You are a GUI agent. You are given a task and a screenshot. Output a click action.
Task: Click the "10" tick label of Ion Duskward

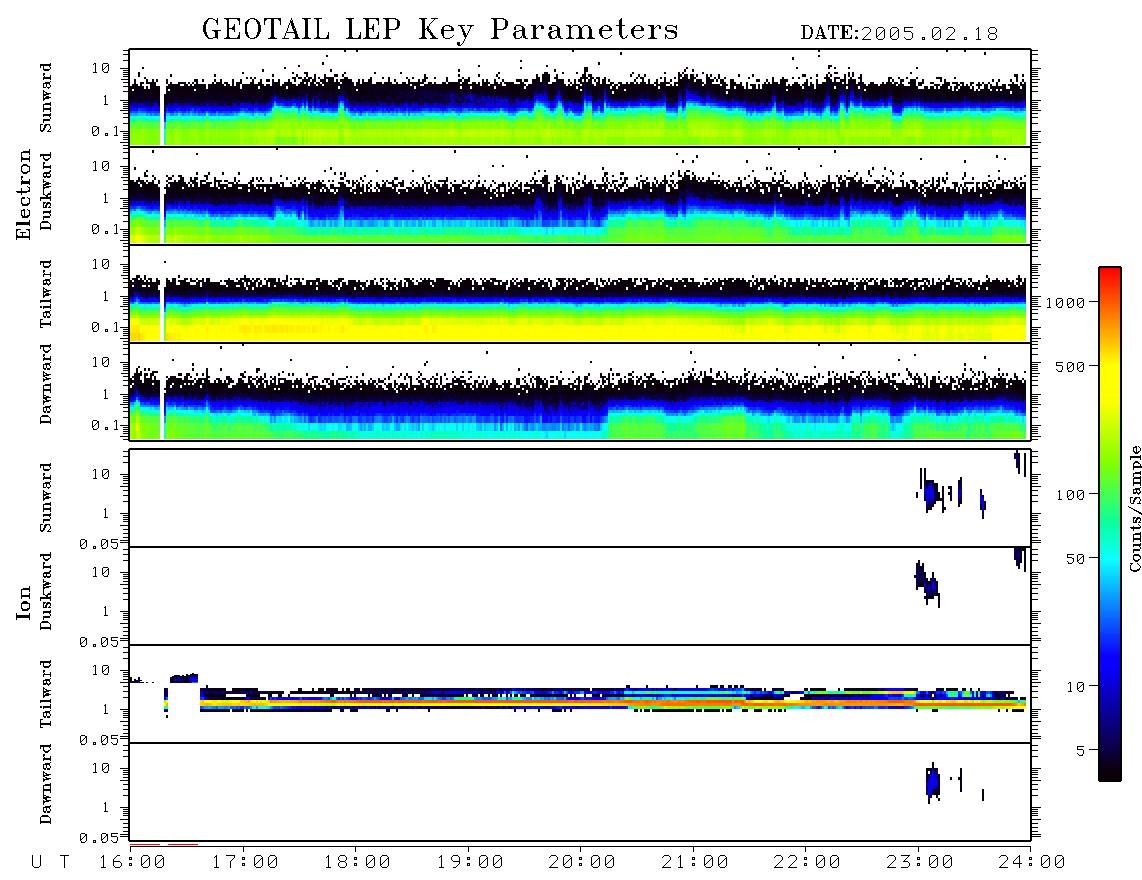[x=101, y=573]
